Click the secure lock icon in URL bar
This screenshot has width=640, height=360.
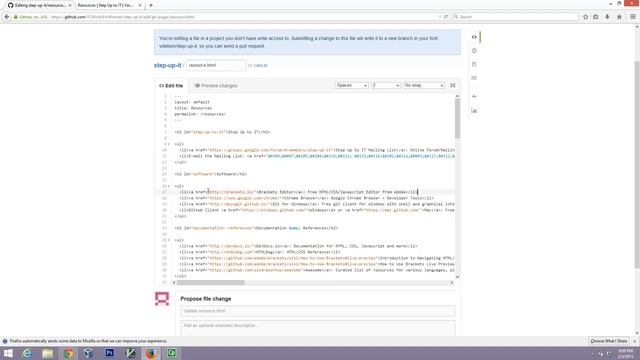(16, 17)
